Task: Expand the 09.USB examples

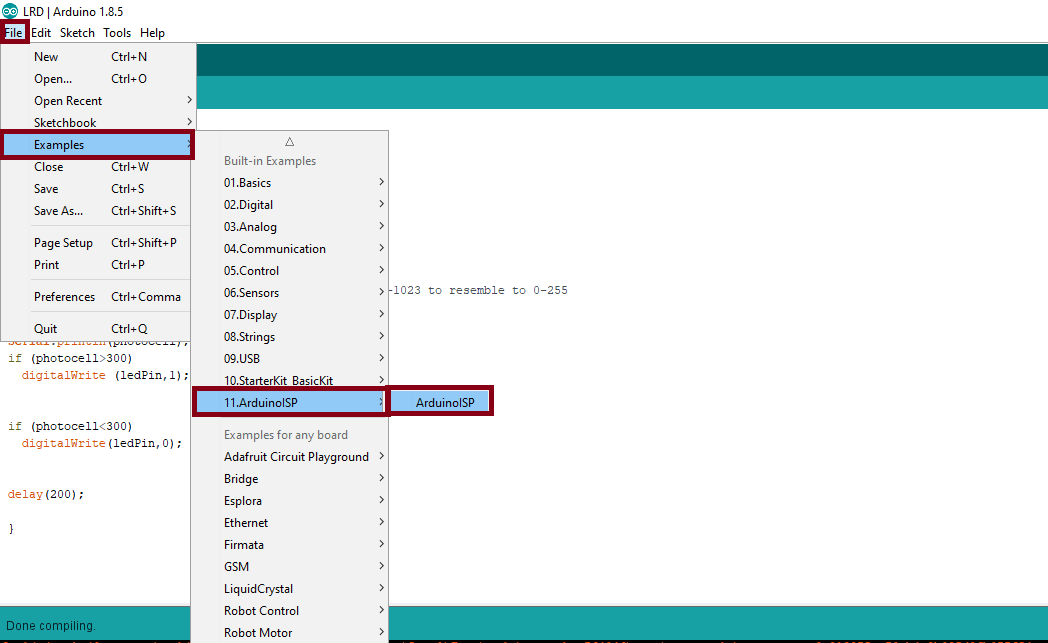Action: [290, 360]
